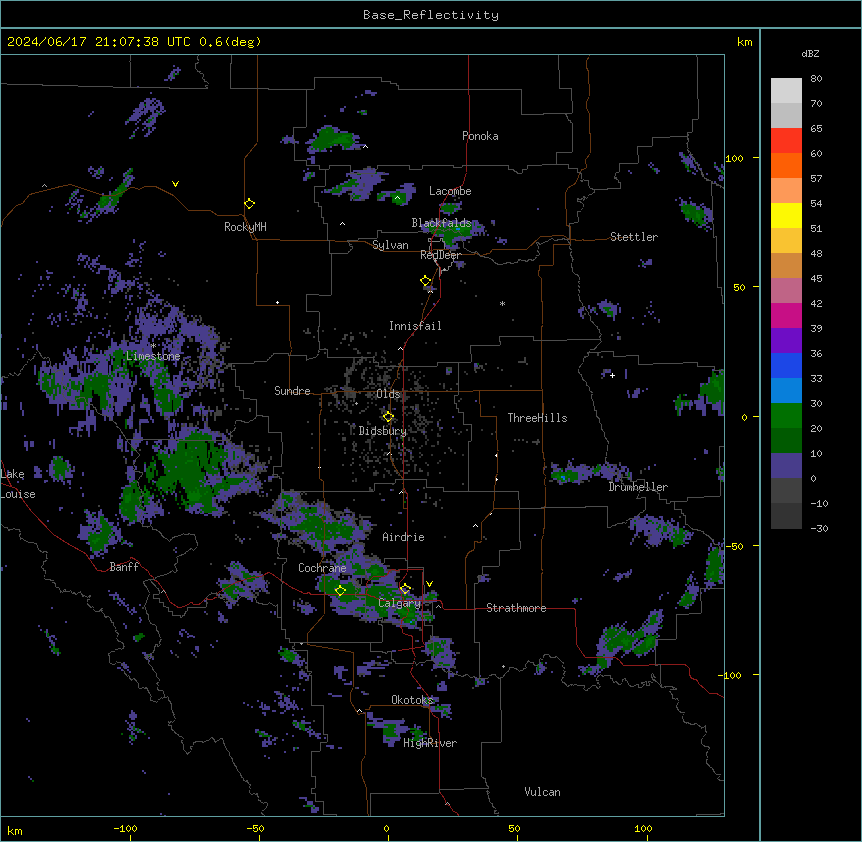Click the yellow diamond marker south of RedDeer
The image size is (862, 842).
(x=426, y=281)
